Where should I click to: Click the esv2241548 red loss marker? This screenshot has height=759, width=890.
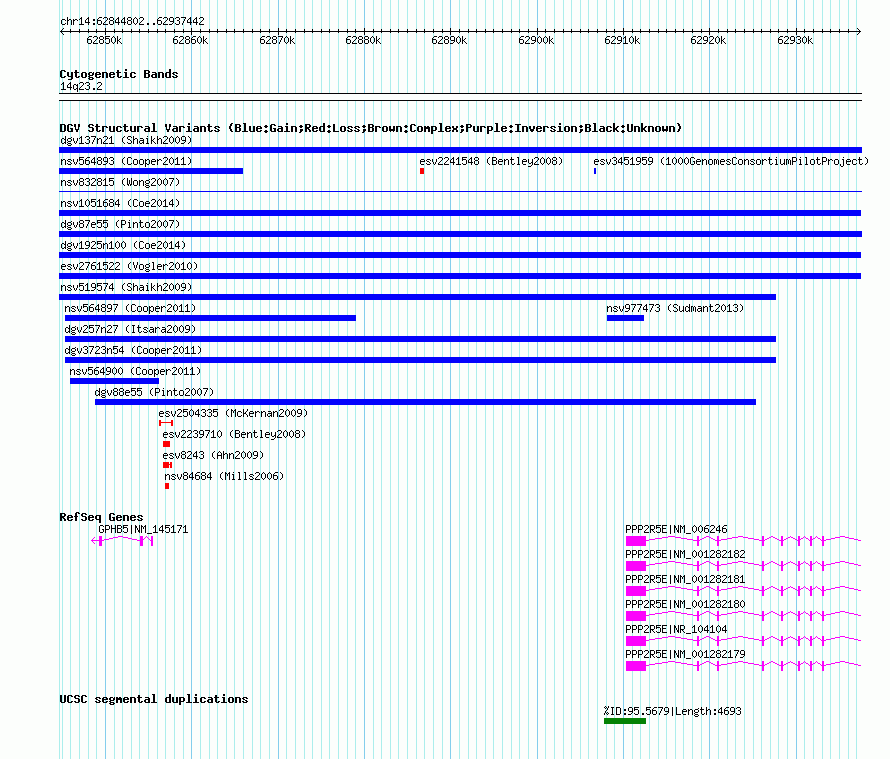coord(422,171)
